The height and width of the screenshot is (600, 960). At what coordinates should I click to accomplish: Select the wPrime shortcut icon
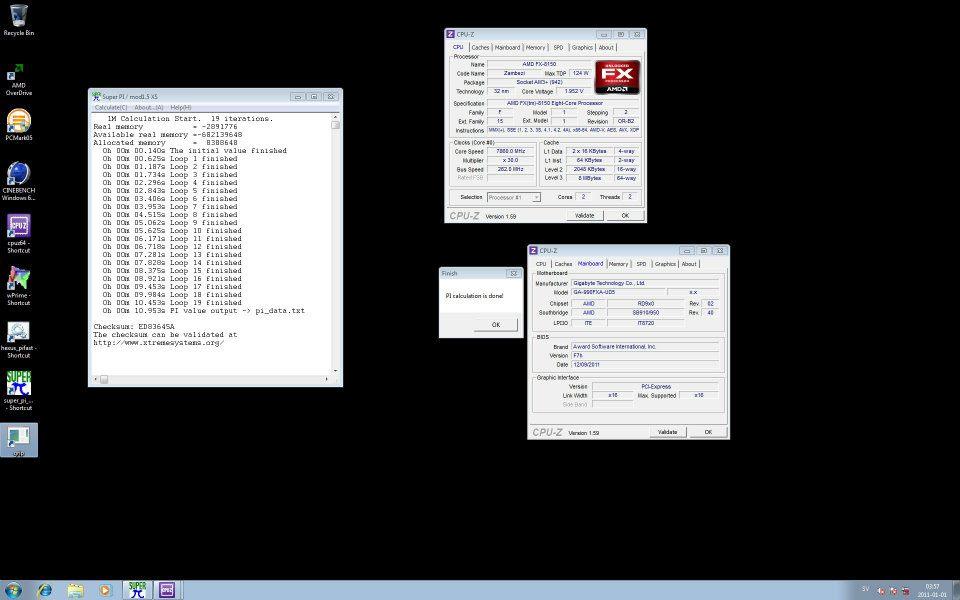click(18, 287)
